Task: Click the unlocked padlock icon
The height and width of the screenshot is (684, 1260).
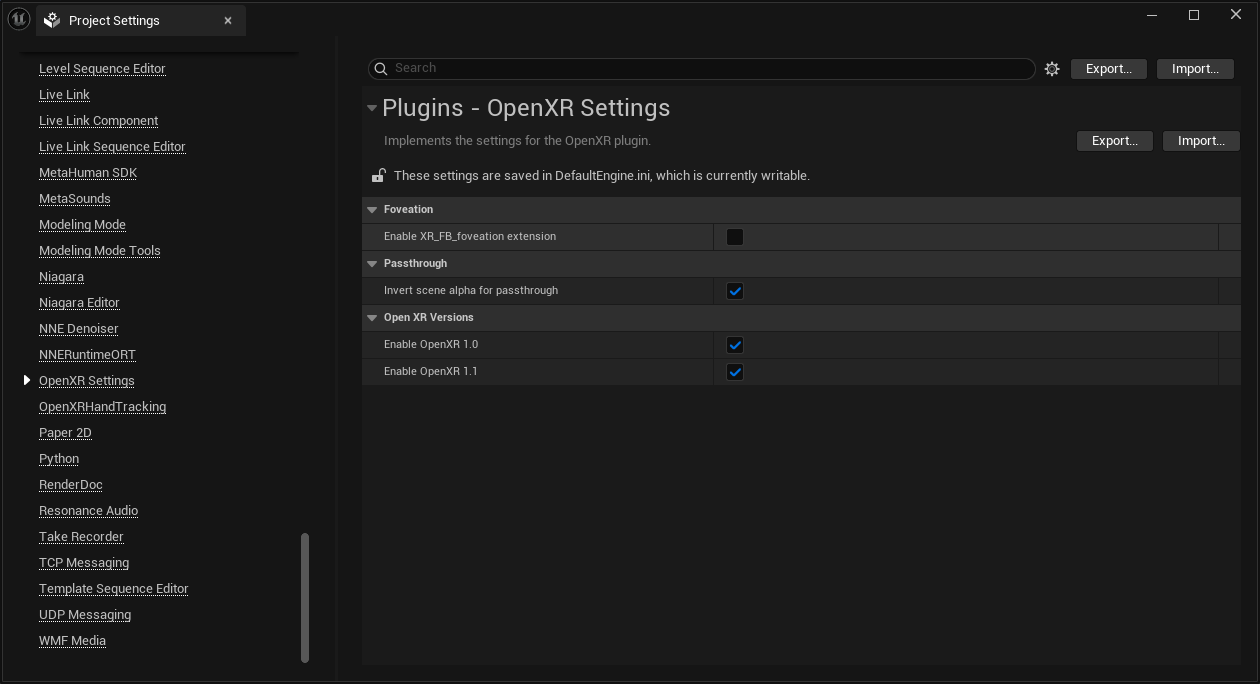Action: [x=378, y=176]
